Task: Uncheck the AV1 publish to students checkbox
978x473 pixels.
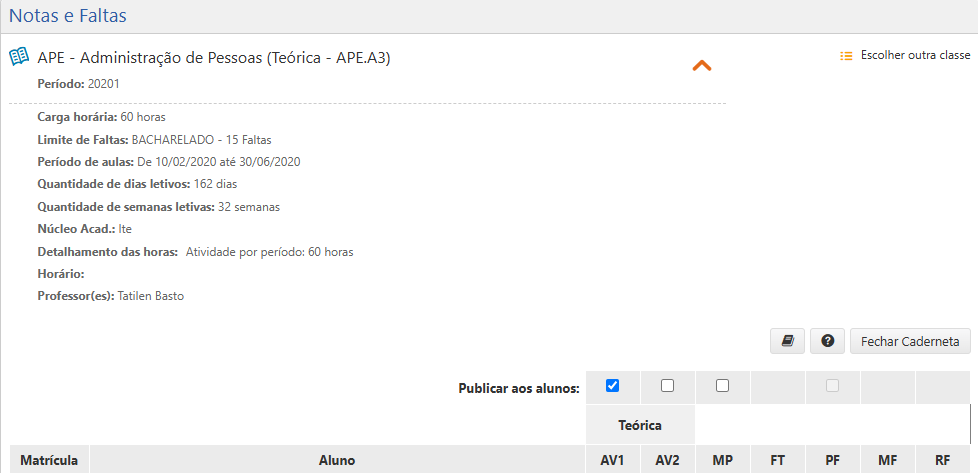Action: coord(613,386)
